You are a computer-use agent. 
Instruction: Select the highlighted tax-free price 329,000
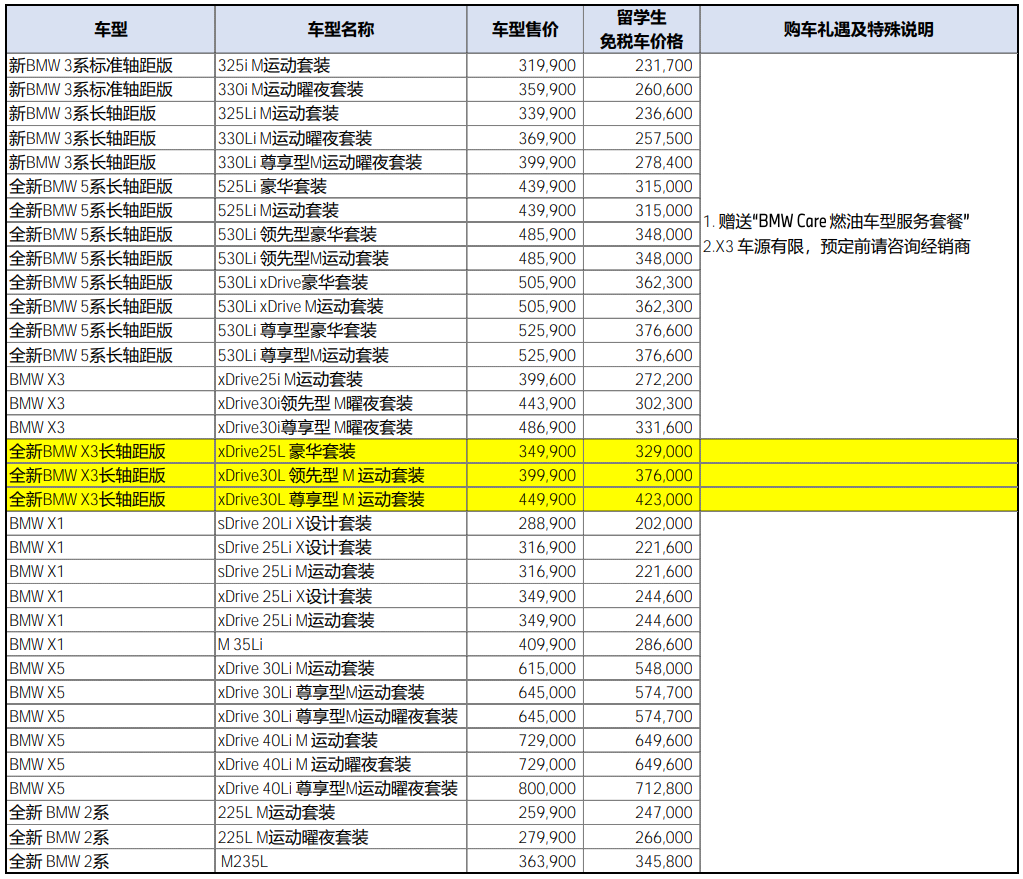click(664, 452)
